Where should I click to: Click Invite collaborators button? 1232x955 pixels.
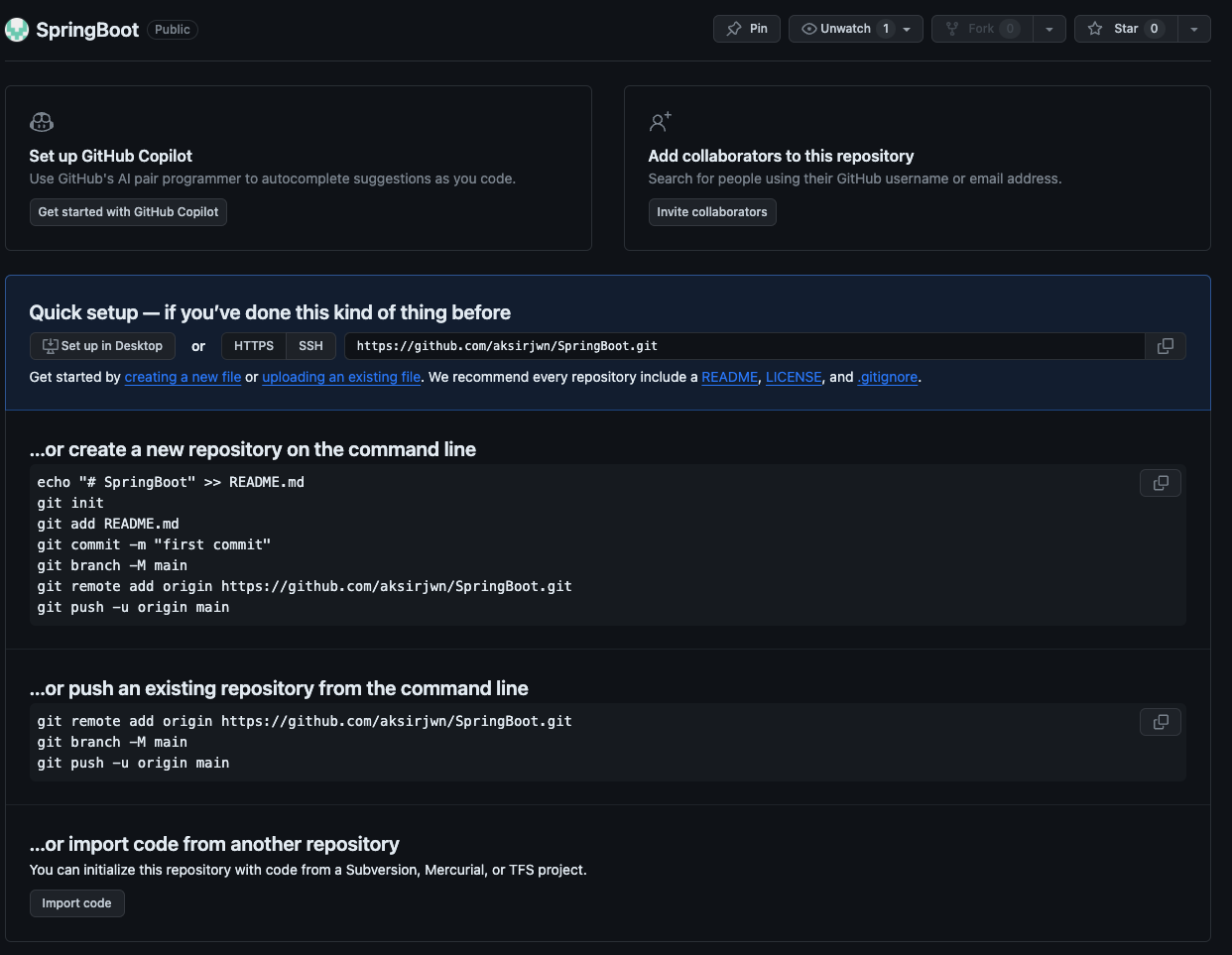point(712,212)
